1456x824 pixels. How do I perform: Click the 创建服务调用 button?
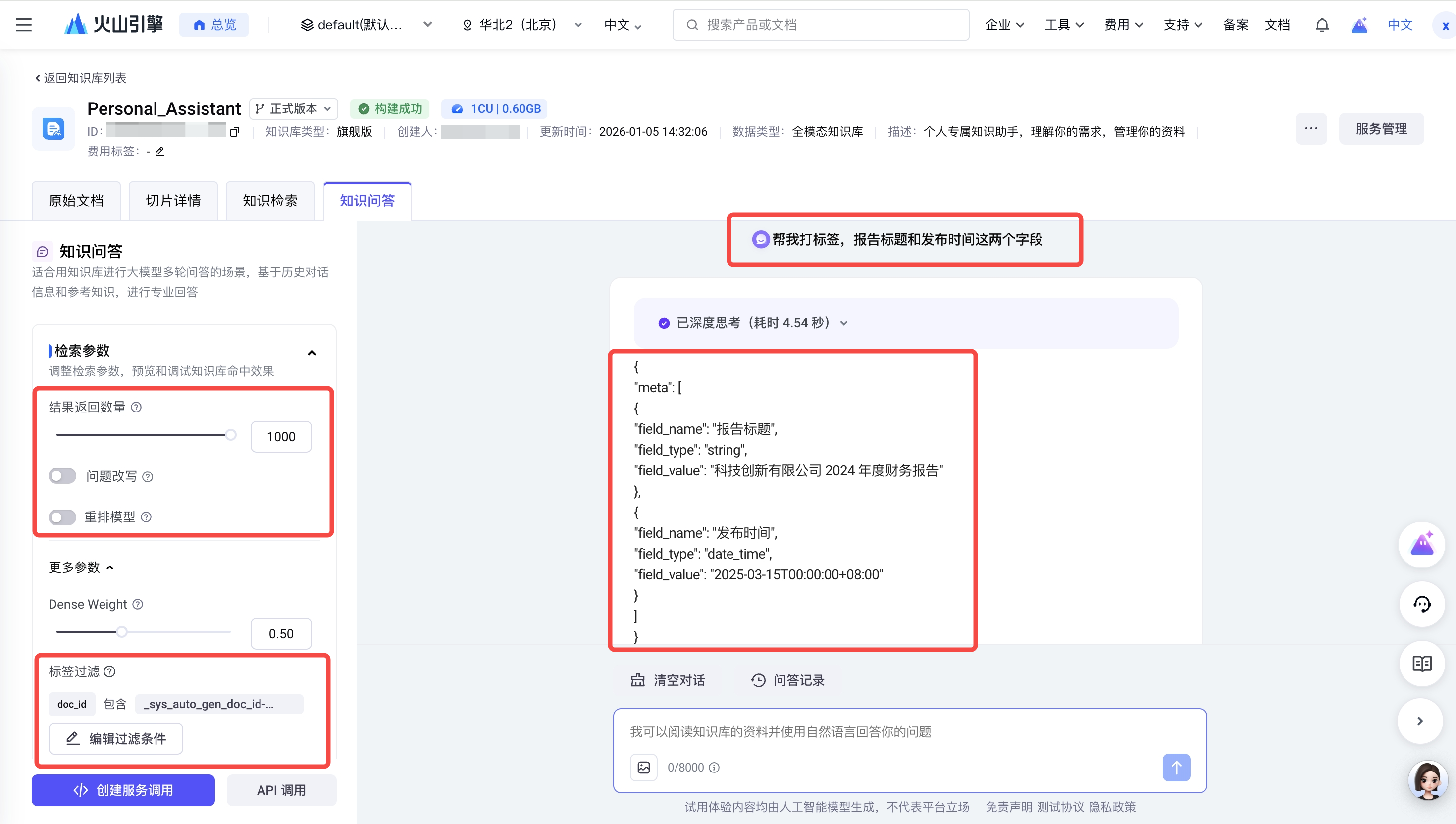pyautogui.click(x=123, y=790)
